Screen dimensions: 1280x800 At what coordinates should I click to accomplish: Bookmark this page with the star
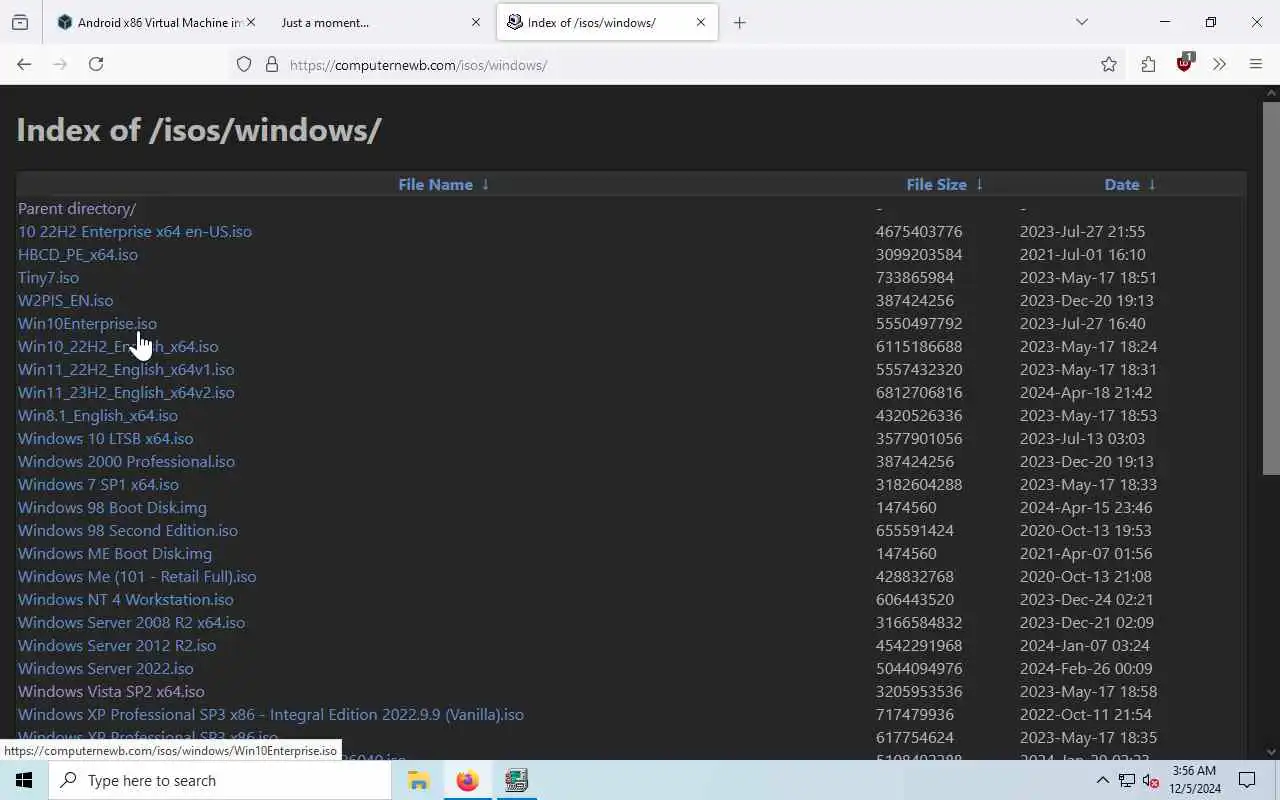[1109, 65]
